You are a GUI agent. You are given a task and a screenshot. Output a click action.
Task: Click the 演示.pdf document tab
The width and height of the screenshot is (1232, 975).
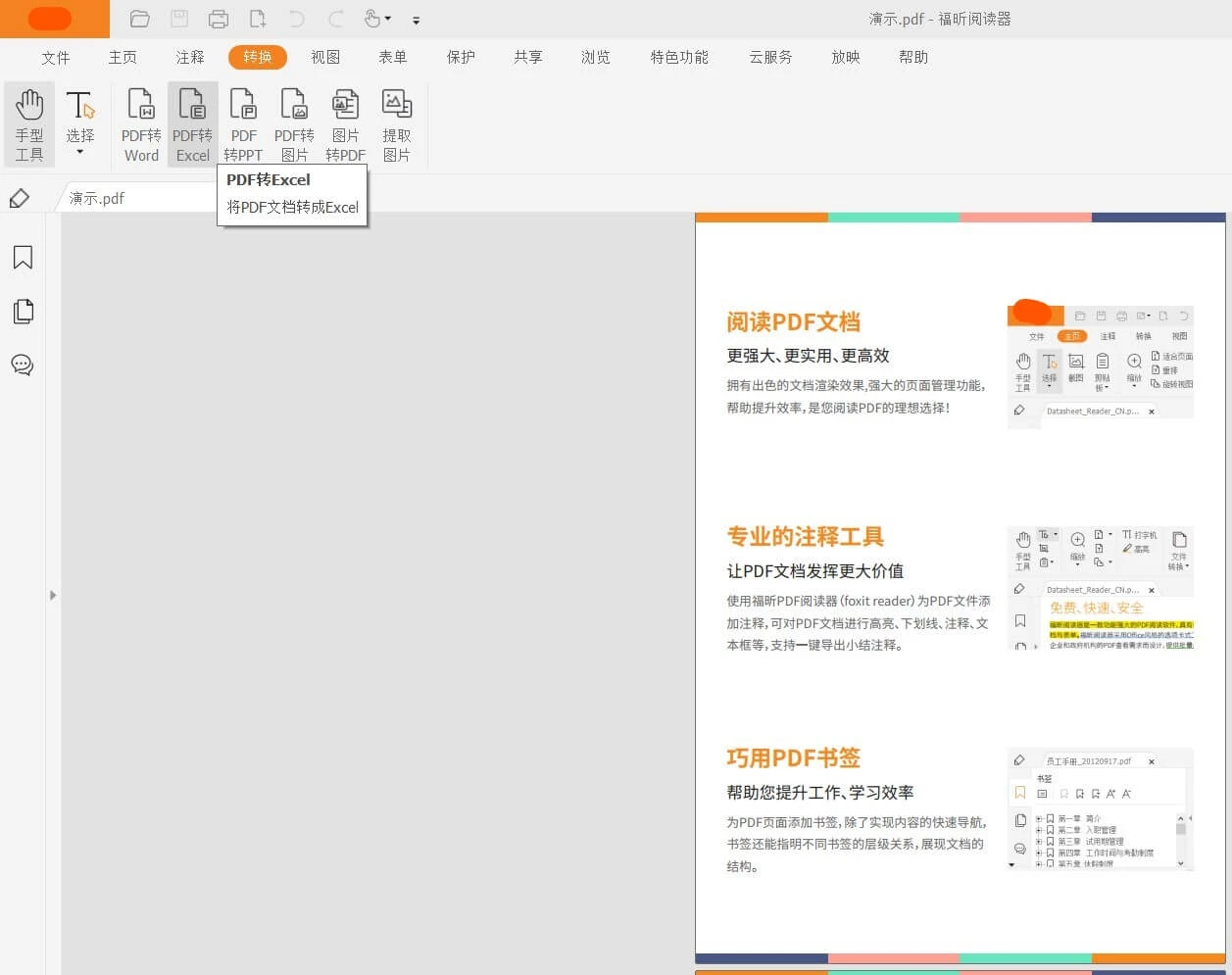pos(99,197)
